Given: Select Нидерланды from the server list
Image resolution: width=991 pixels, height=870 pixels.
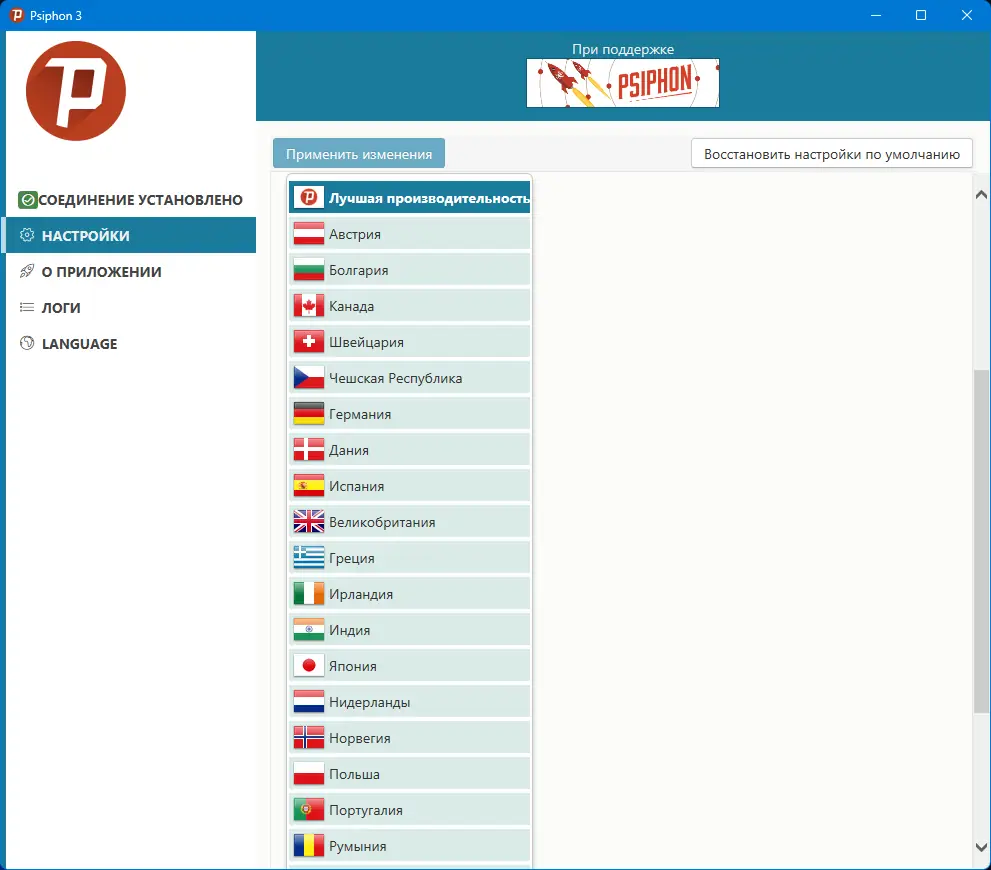Looking at the screenshot, I should point(410,701).
